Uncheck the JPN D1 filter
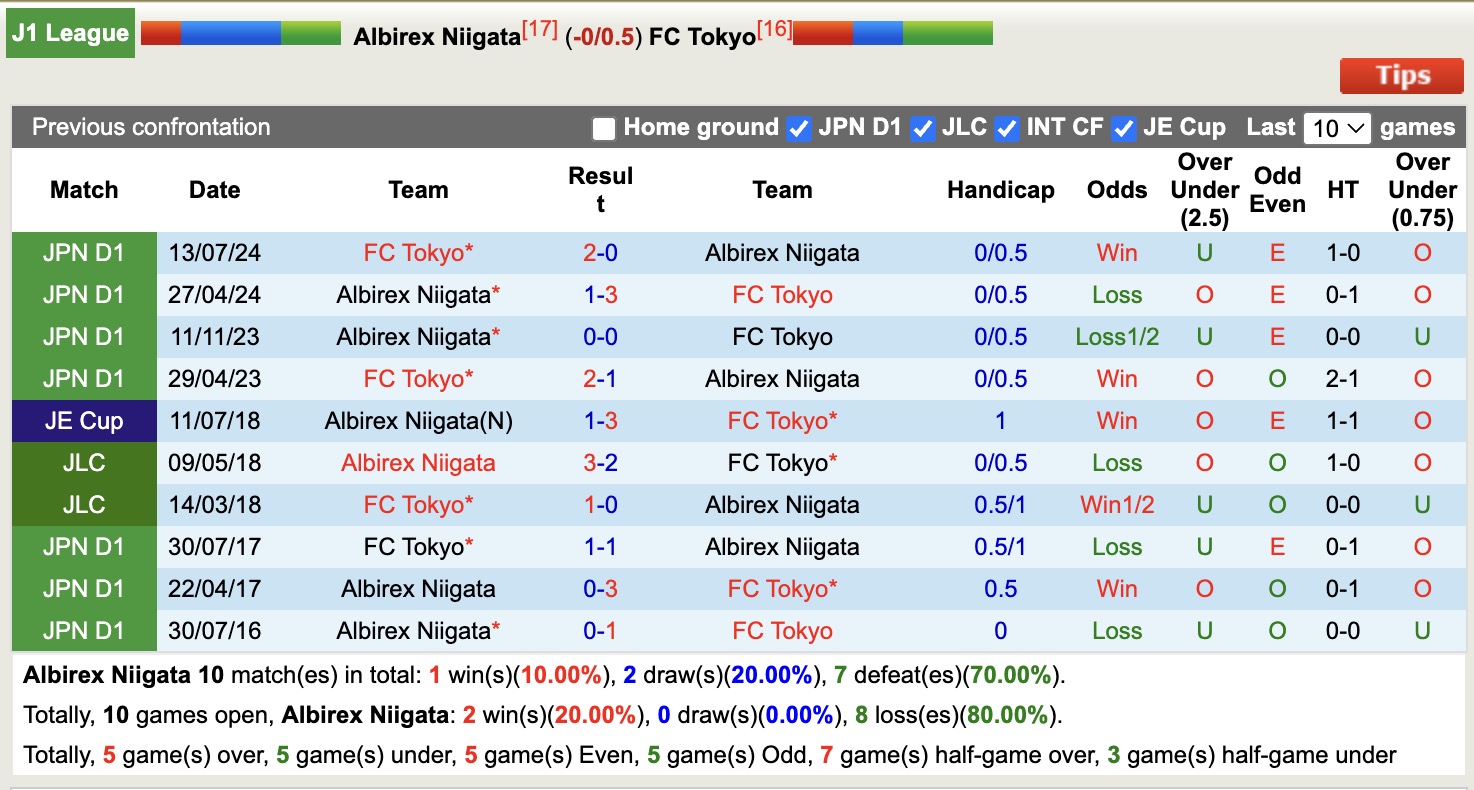The height and width of the screenshot is (790, 1474). (798, 128)
